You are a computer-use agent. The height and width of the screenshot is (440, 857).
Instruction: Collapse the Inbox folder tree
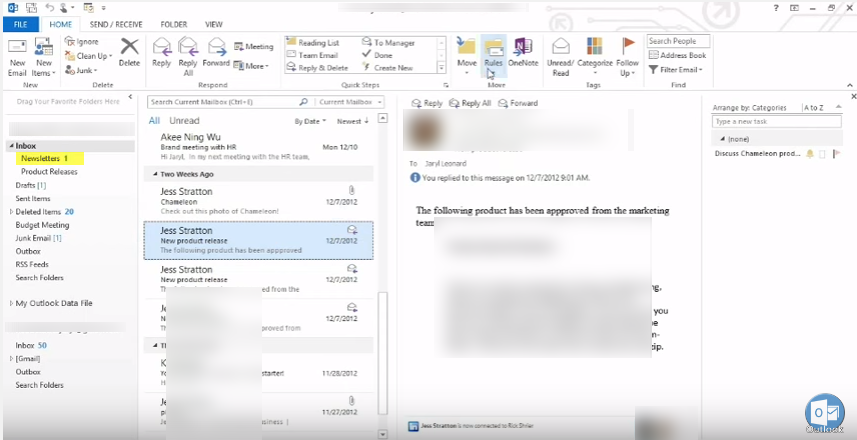11,146
